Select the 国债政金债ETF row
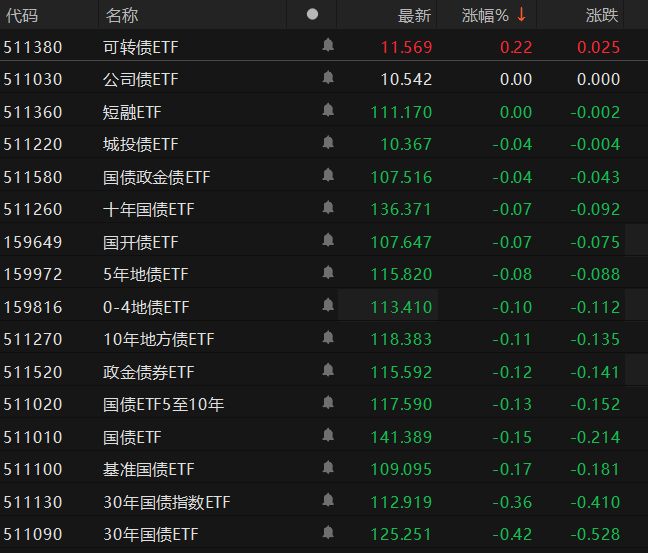Screen dimensions: 648x553 click(x=157, y=177)
